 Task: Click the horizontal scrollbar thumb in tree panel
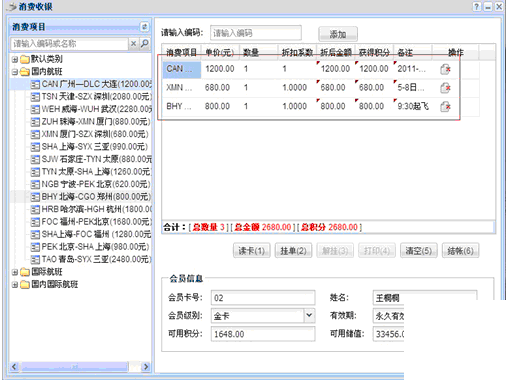[x=74, y=367]
